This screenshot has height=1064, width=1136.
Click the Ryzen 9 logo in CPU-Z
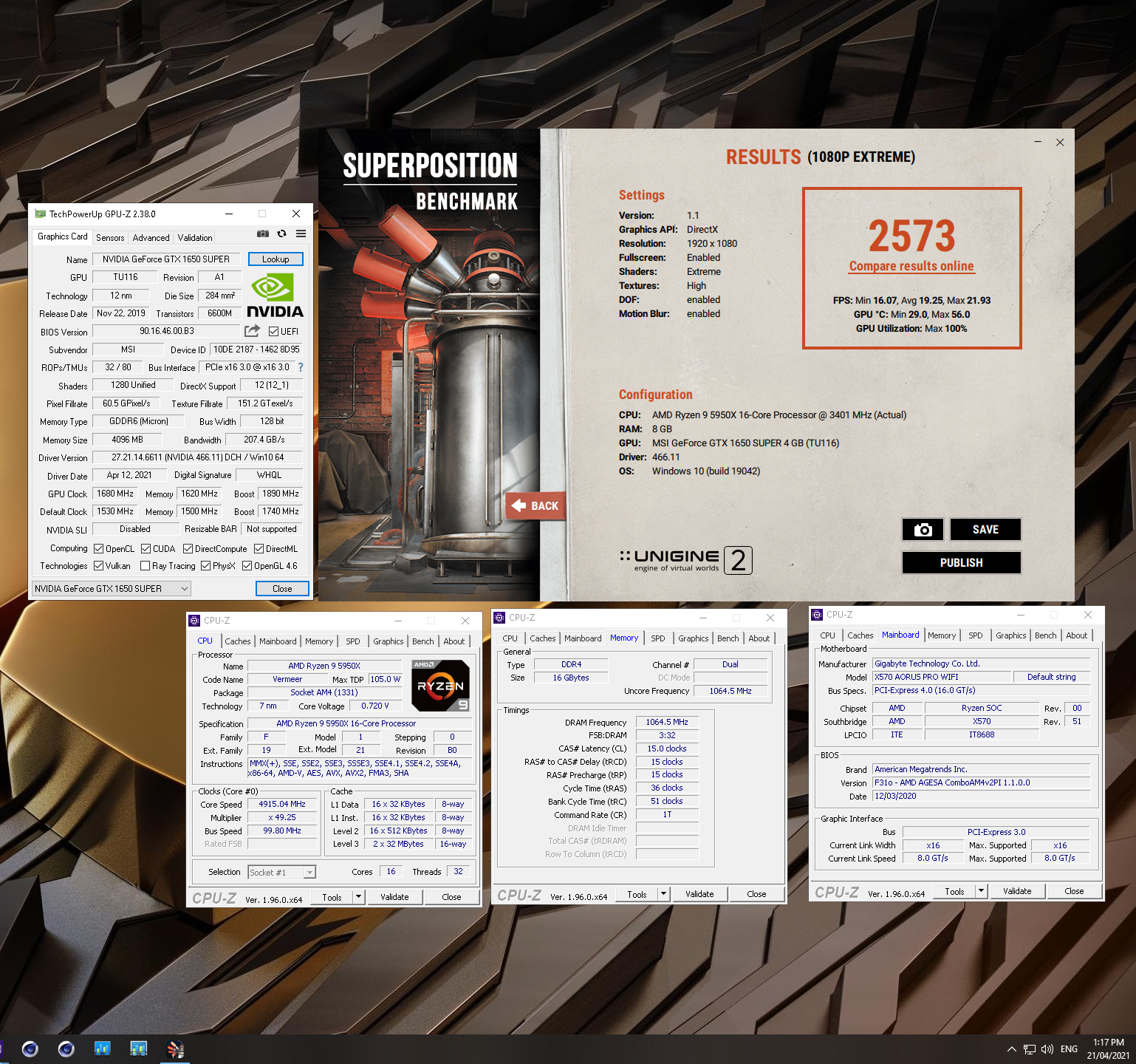click(440, 685)
